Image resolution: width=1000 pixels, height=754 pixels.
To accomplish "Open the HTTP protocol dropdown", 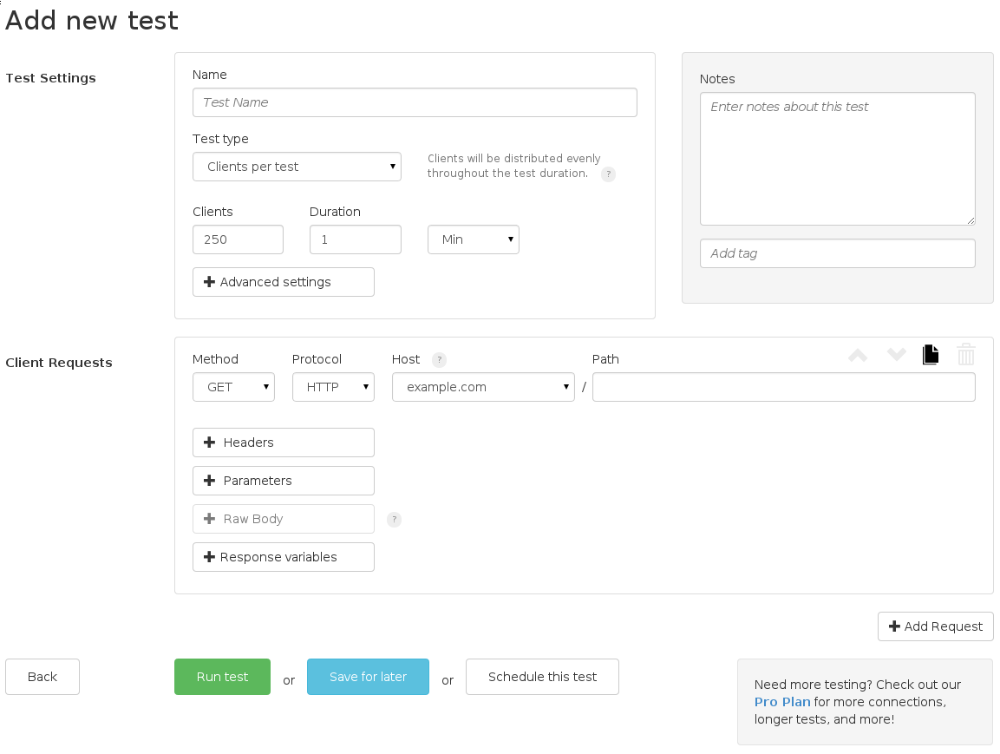I will (x=333, y=387).
